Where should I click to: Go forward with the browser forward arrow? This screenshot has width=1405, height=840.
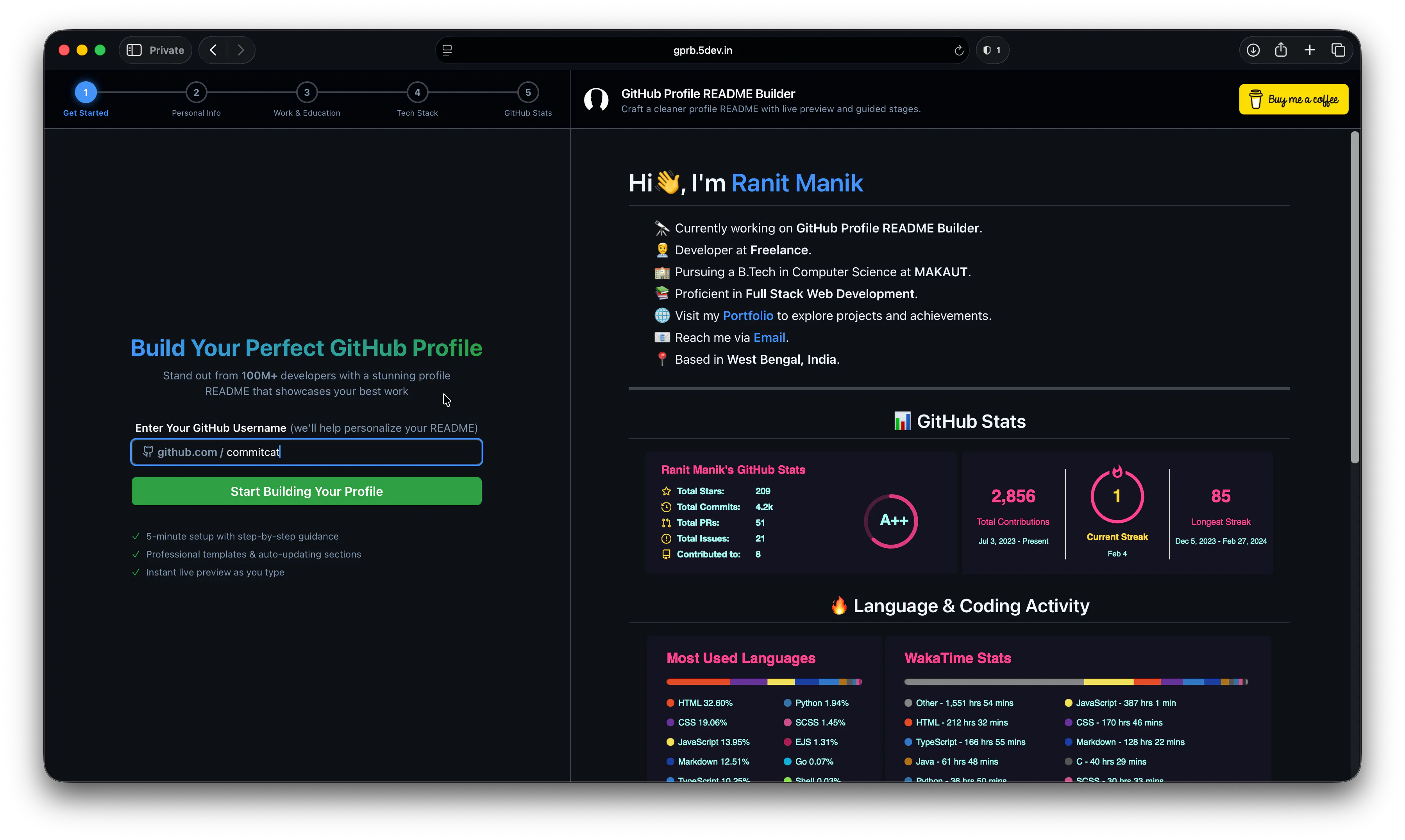[241, 50]
